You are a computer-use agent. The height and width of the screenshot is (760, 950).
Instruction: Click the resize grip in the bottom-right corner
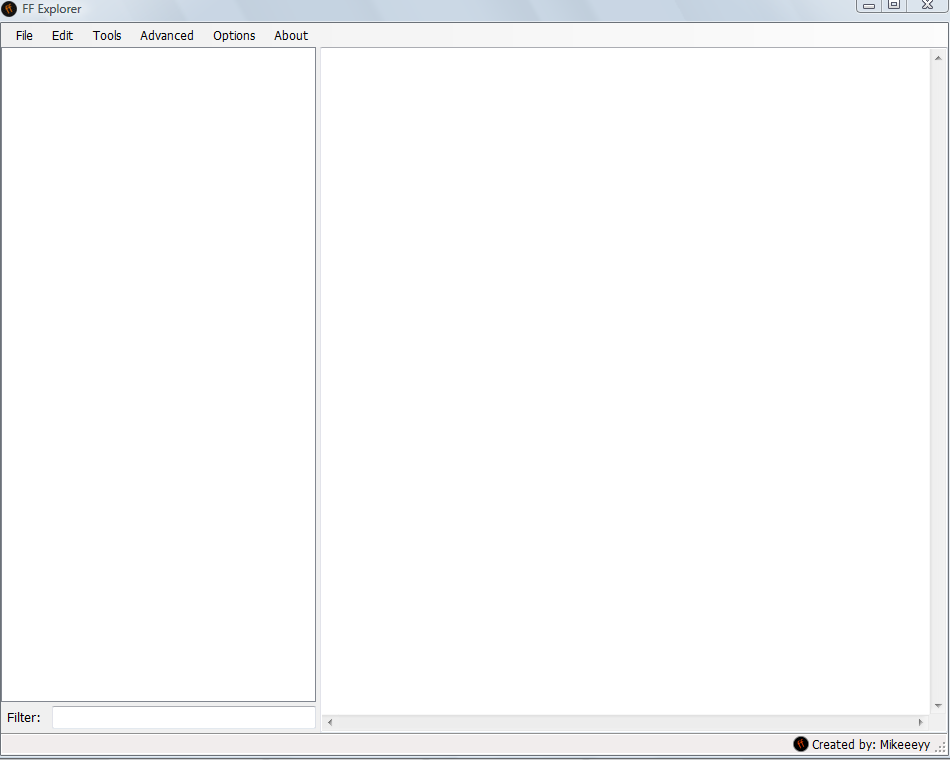(940, 748)
